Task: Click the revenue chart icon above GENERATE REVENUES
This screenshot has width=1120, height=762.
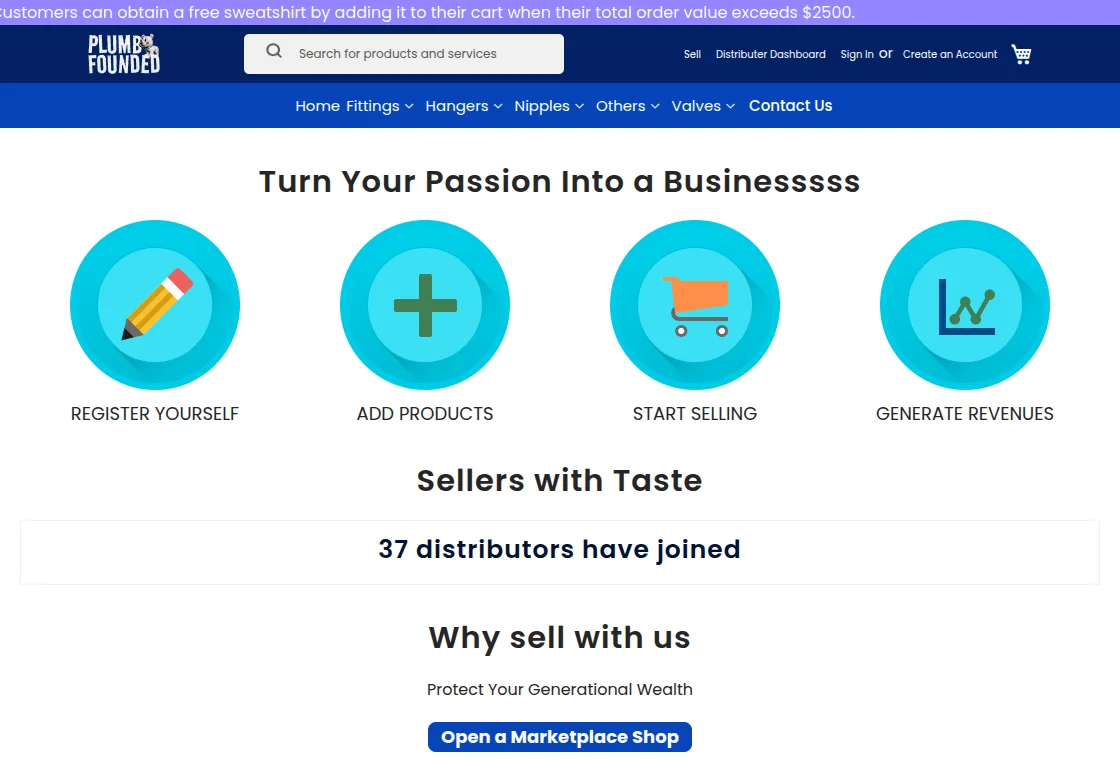Action: click(x=964, y=305)
